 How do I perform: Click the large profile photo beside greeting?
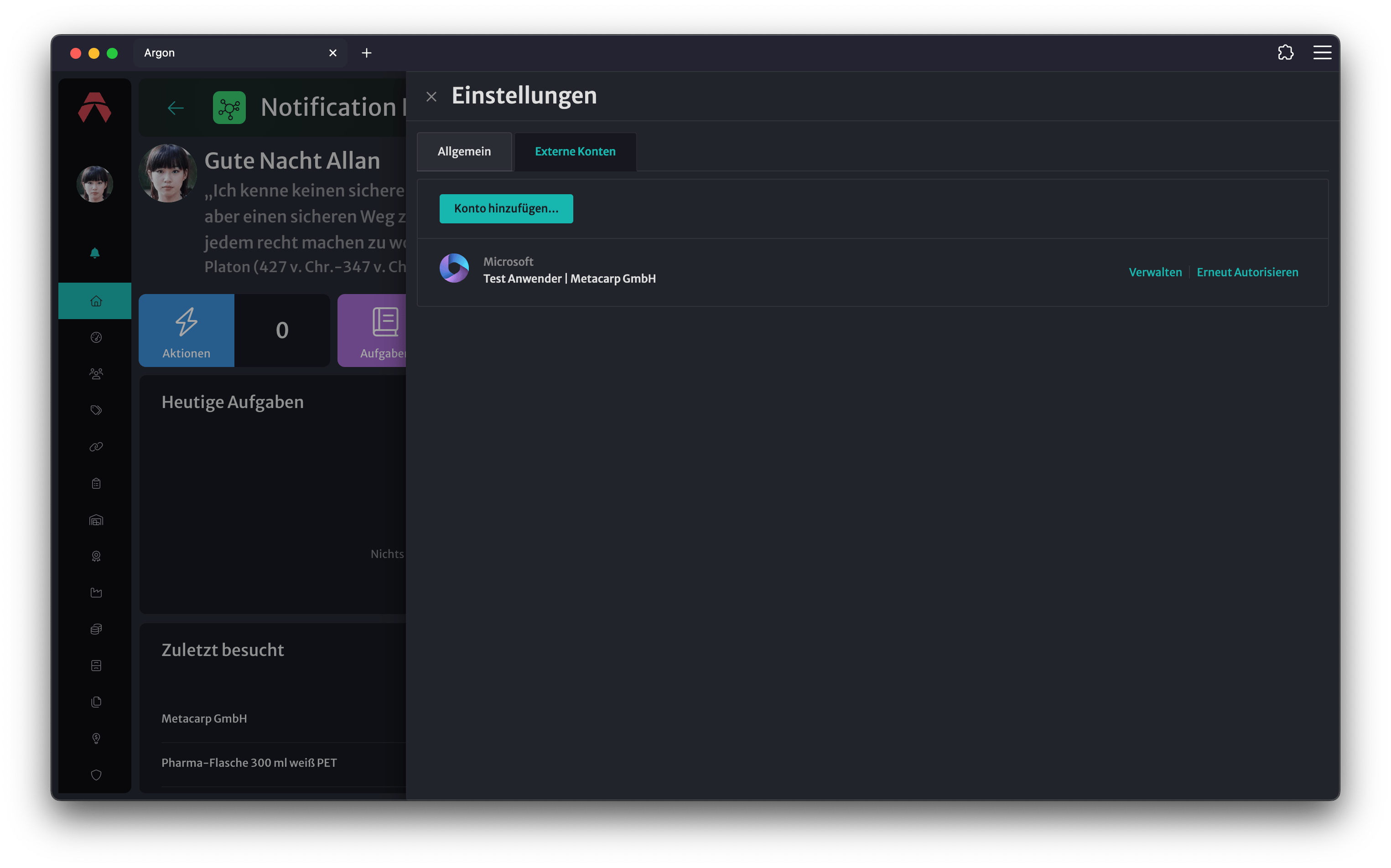[168, 173]
